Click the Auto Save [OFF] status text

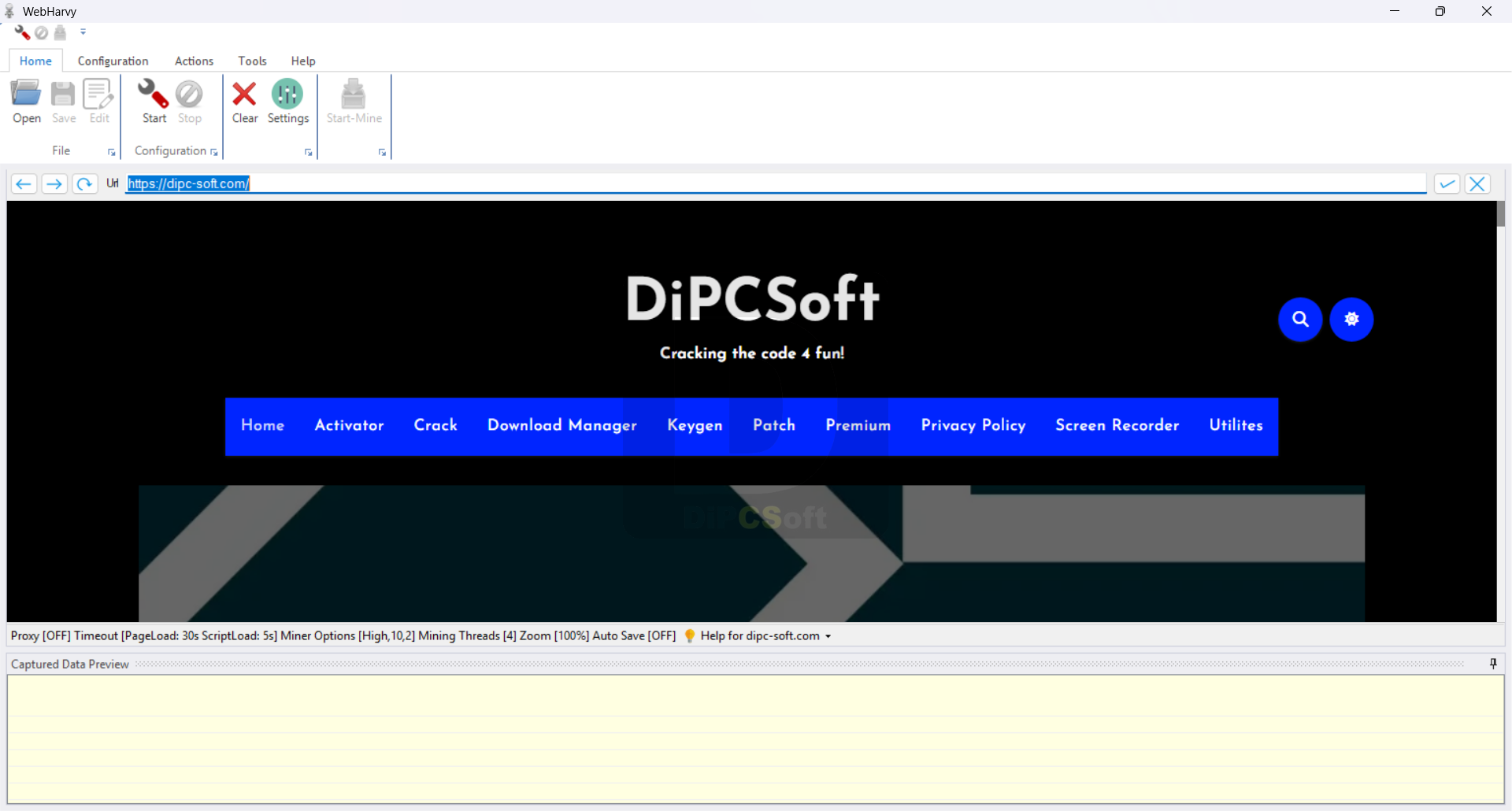[634, 636]
